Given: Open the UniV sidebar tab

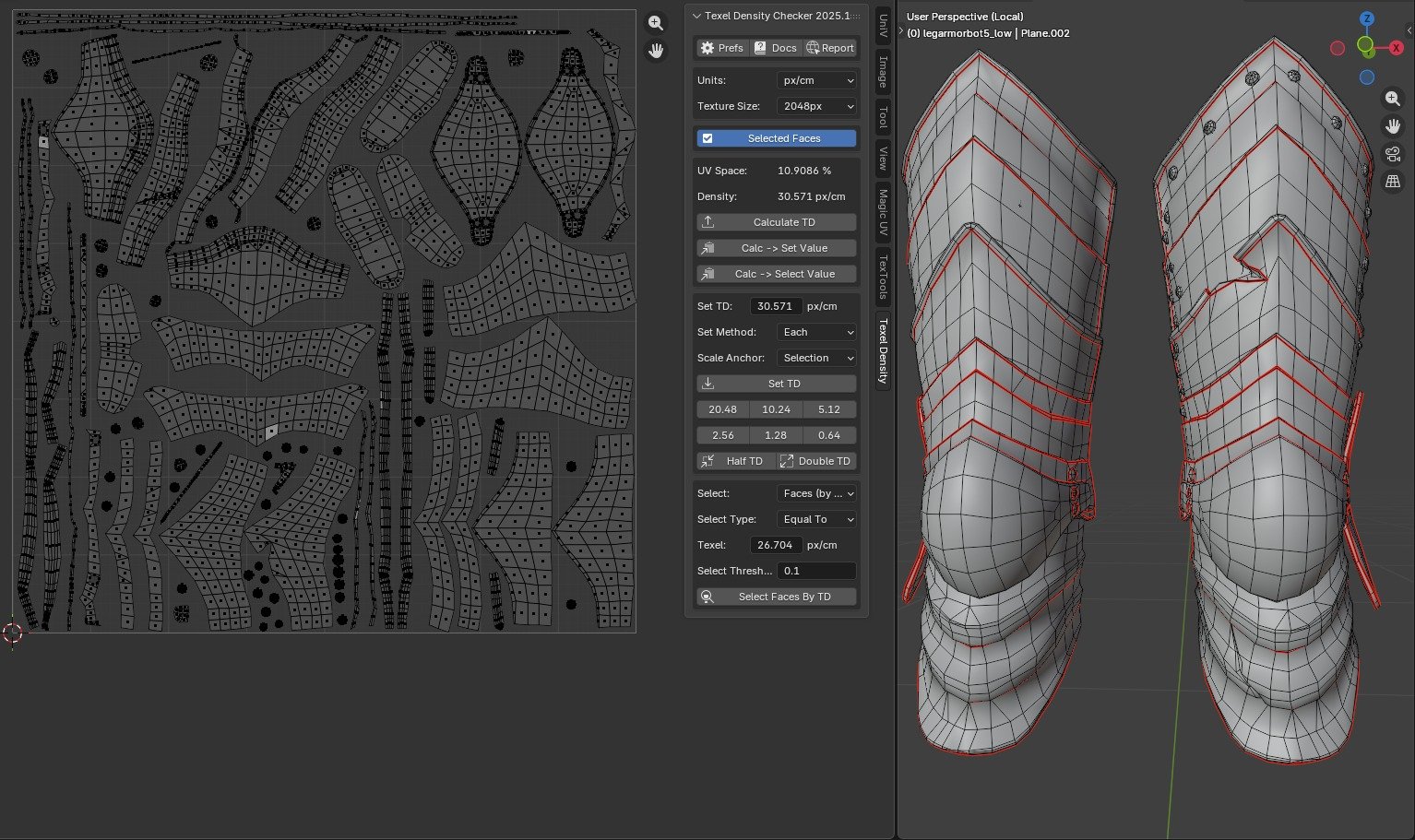Looking at the screenshot, I should [x=883, y=26].
